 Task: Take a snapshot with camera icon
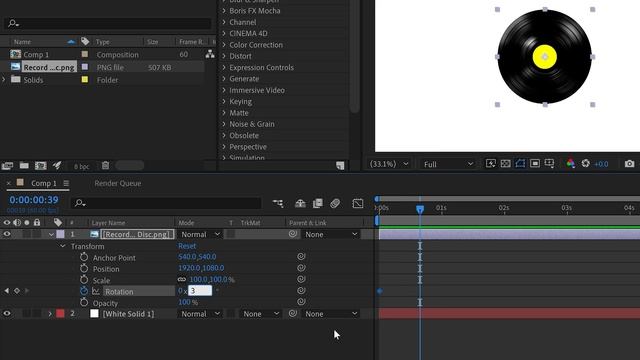(629, 164)
